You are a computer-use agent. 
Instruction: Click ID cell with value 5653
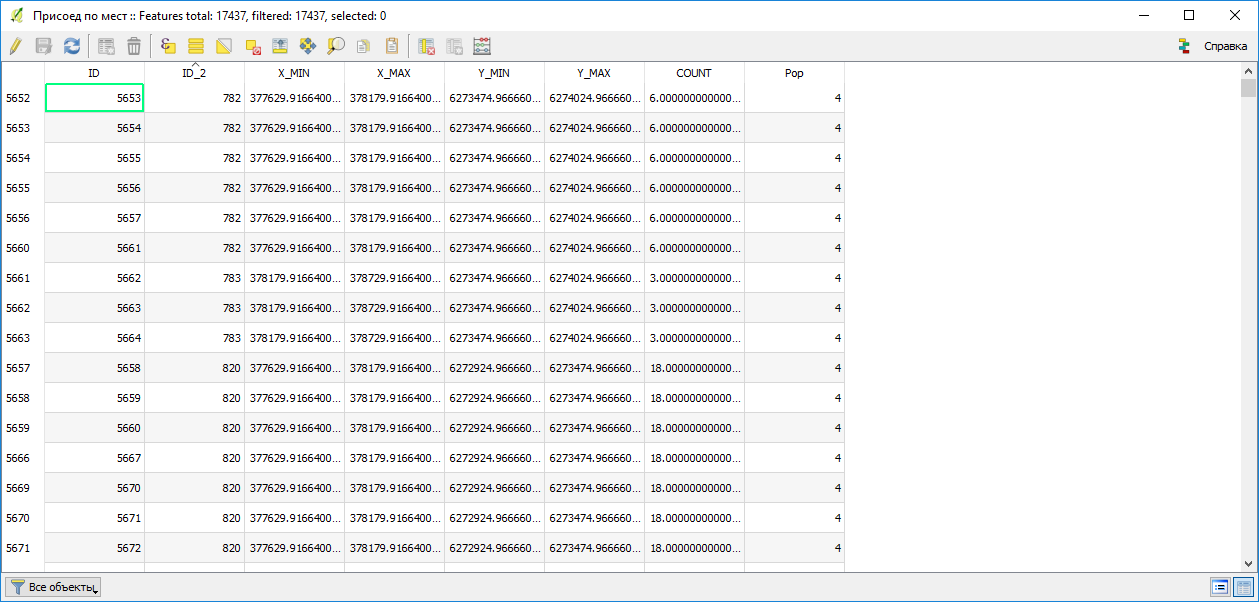pos(95,98)
